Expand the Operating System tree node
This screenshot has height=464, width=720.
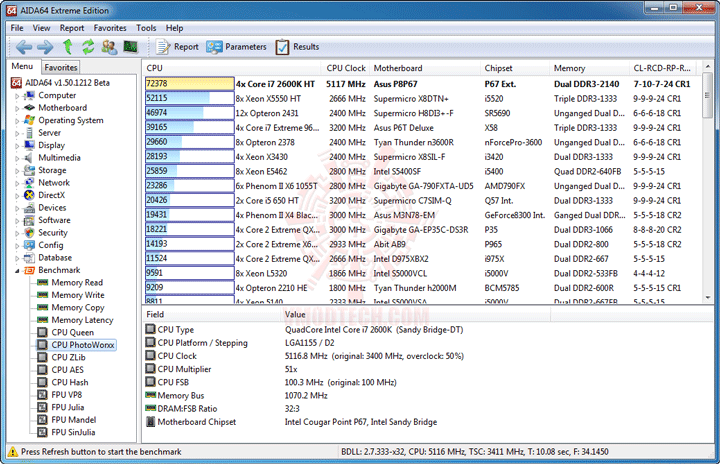[17, 121]
